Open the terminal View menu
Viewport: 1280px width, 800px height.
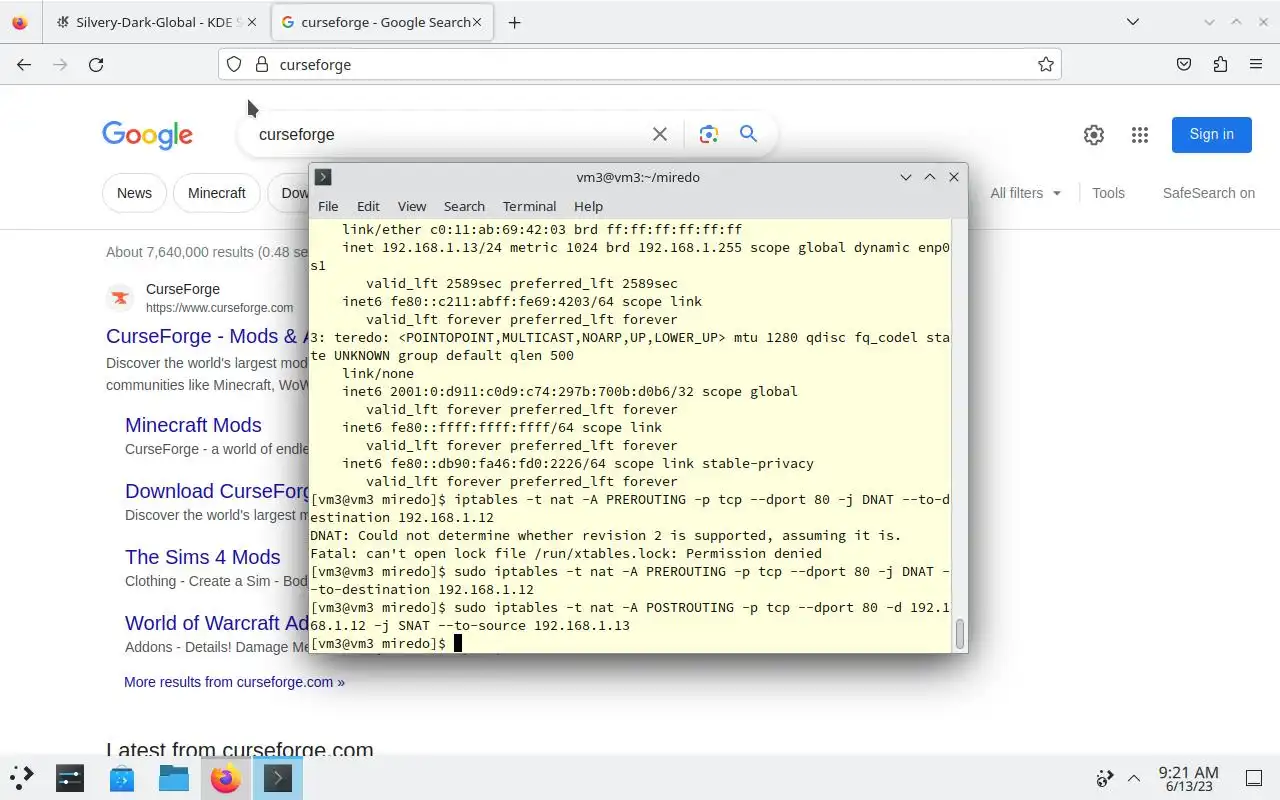(x=412, y=206)
